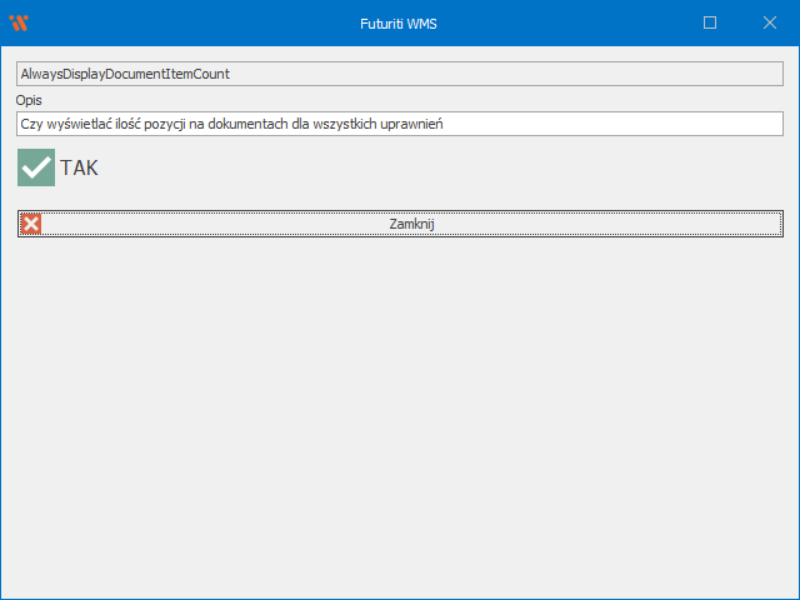Click the word 'uprawnień' in description
This screenshot has height=600, width=800.
pos(413,124)
